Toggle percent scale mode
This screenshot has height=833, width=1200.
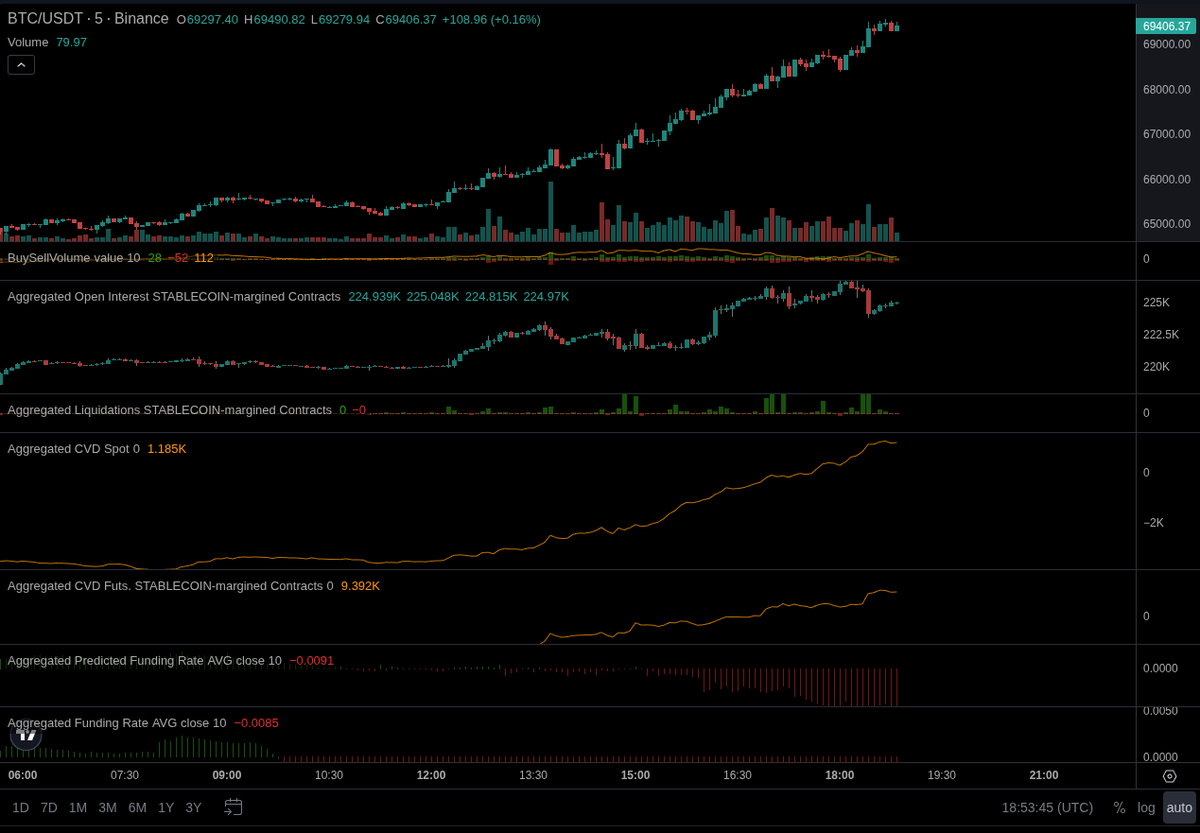point(1119,808)
